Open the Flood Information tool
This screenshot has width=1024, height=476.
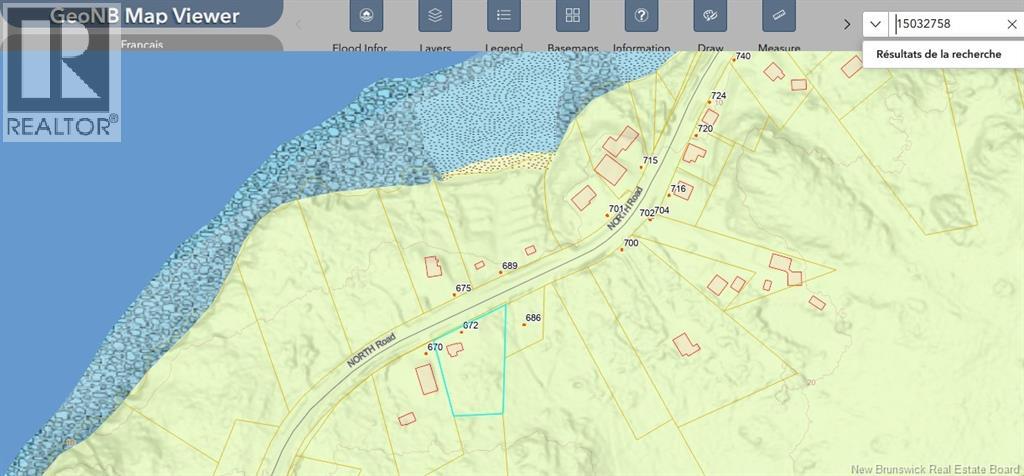coord(366,16)
